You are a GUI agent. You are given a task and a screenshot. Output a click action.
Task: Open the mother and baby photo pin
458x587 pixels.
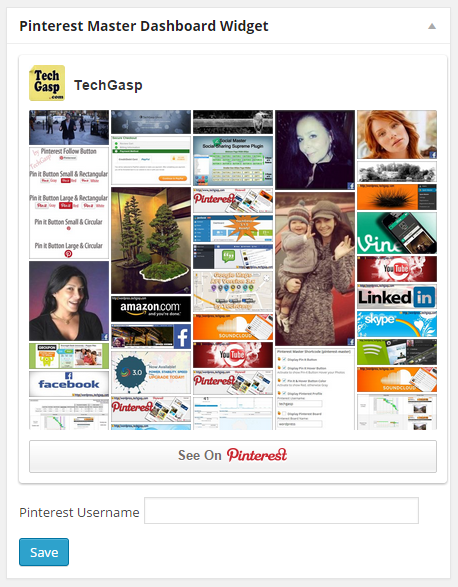[315, 269]
